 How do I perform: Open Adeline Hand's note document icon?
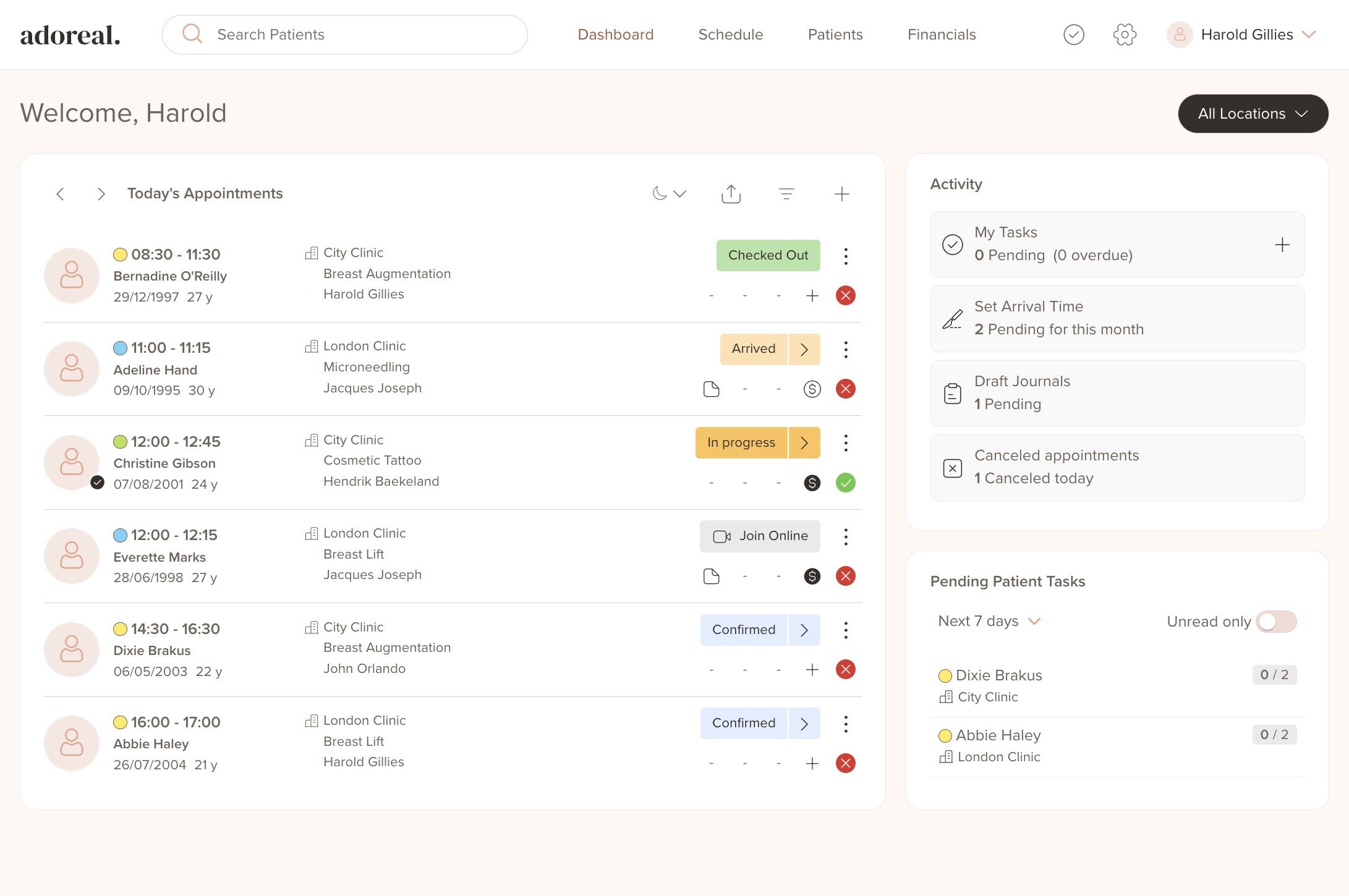coord(711,389)
